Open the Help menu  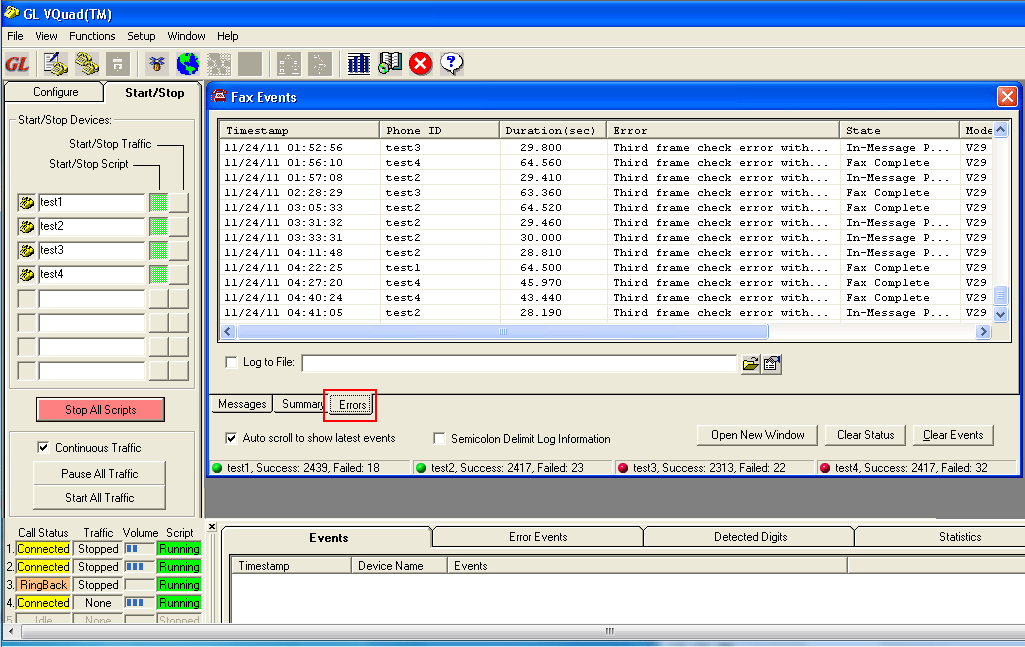[227, 36]
